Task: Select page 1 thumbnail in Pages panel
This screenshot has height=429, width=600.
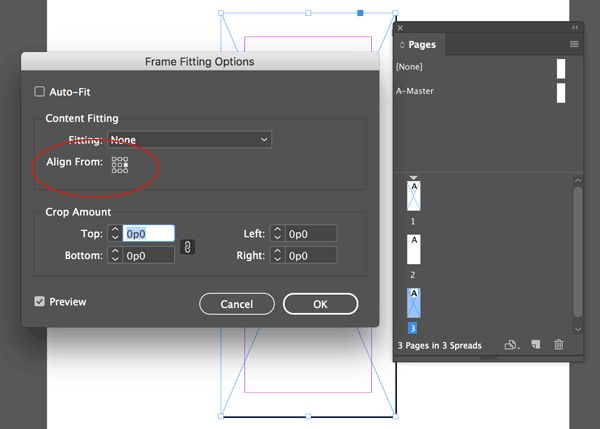Action: click(414, 196)
